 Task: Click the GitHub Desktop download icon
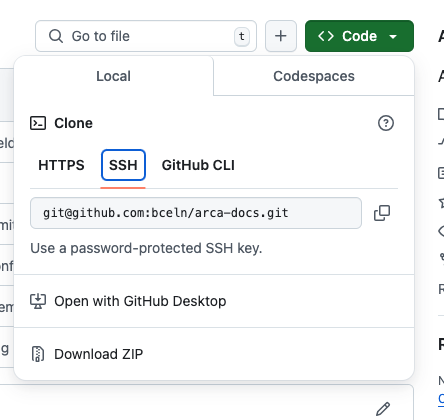(38, 301)
